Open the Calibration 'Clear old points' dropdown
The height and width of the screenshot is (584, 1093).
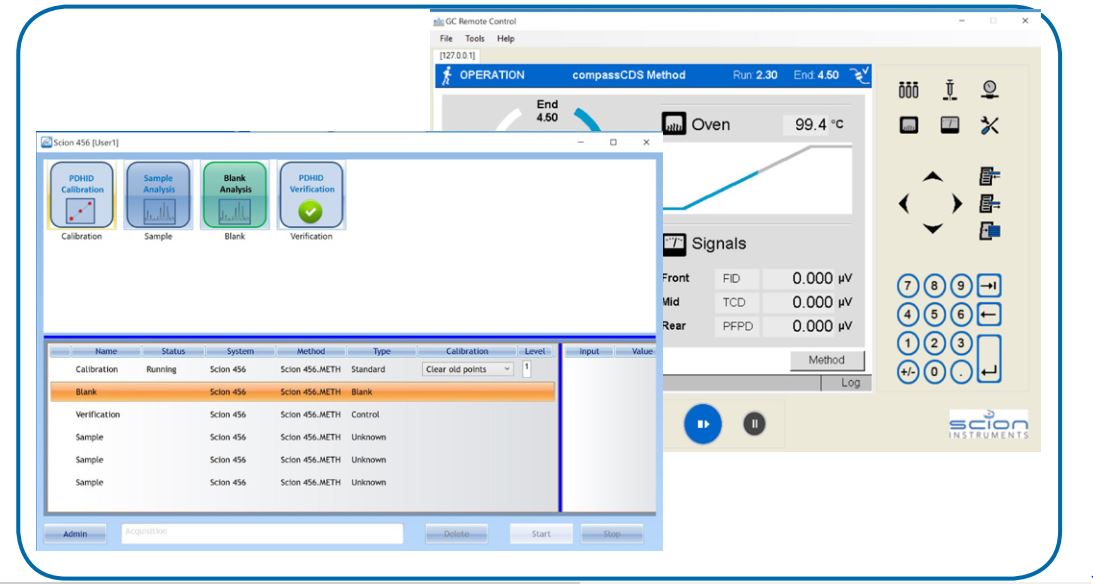coord(468,369)
